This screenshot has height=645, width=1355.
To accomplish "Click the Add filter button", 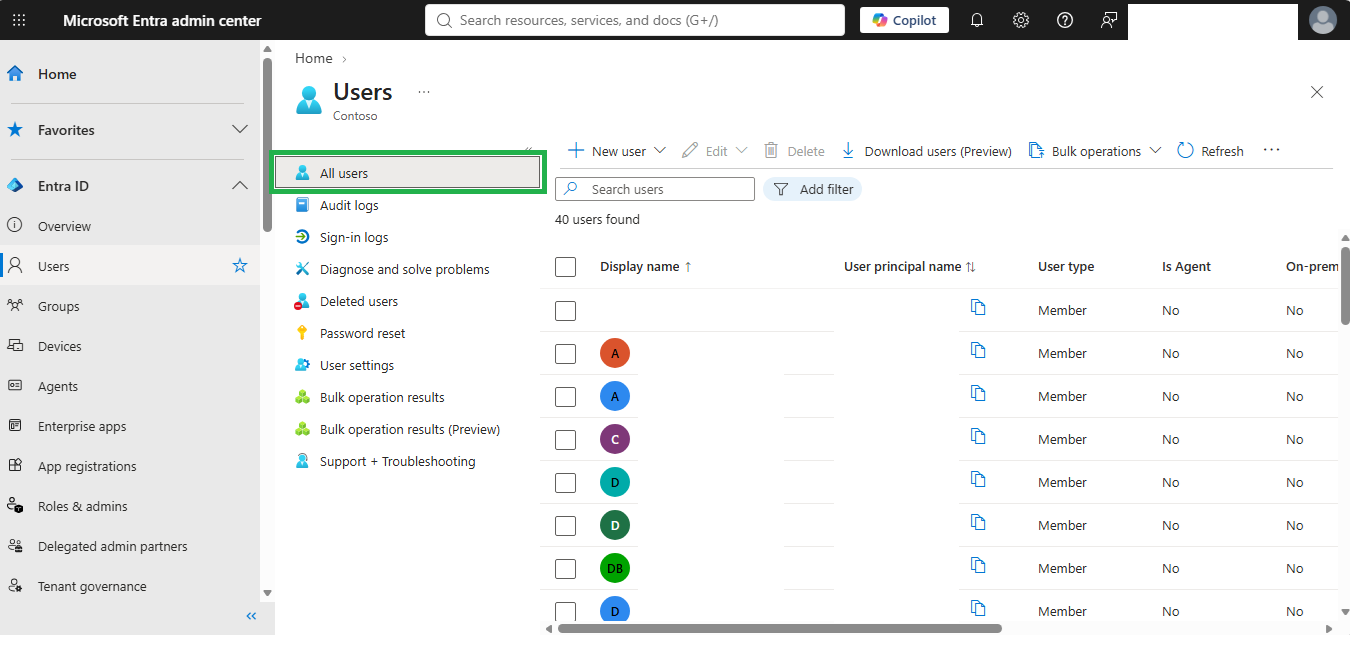I will tap(812, 189).
